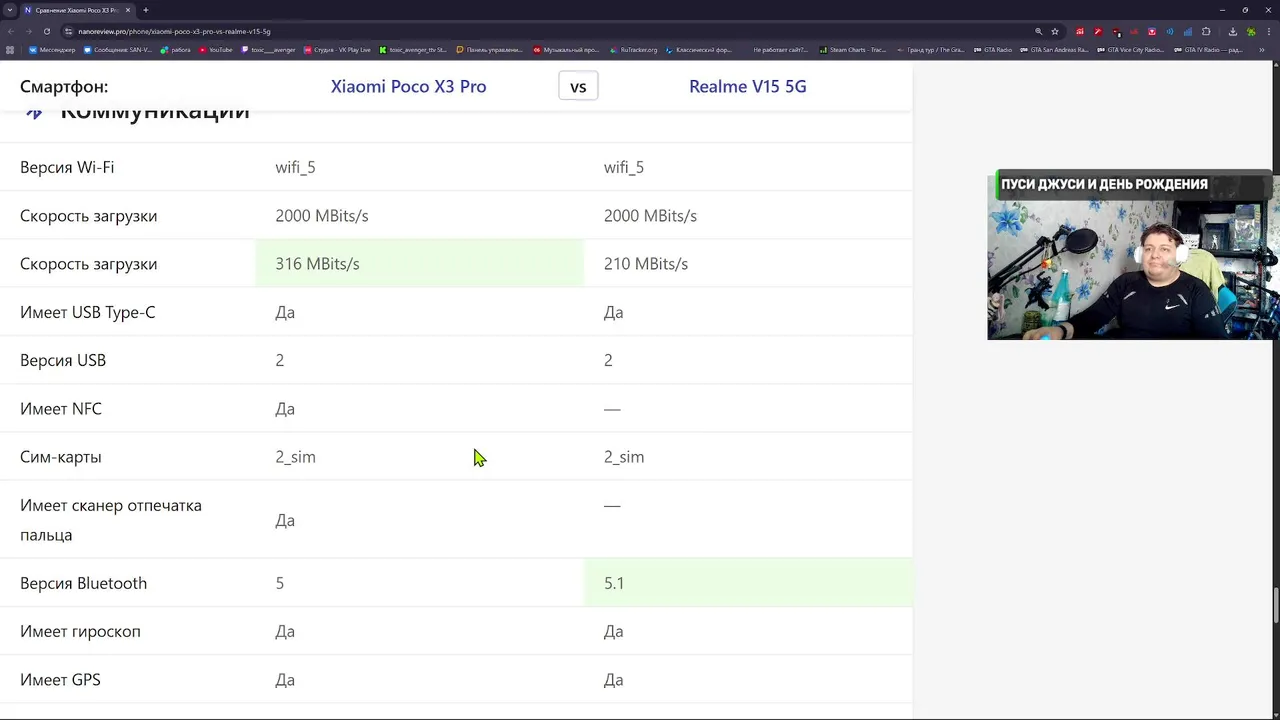
Task: Open the Steam Charts bookmark
Action: [852, 49]
